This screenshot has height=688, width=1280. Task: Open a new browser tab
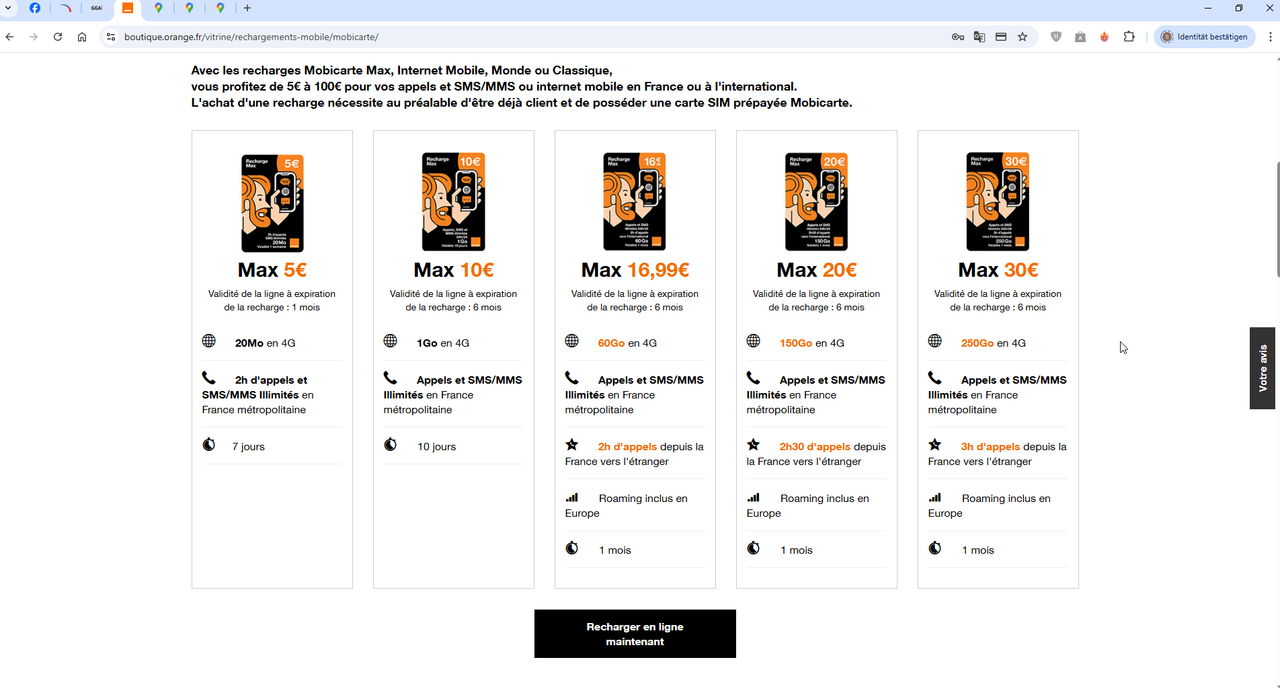click(248, 8)
